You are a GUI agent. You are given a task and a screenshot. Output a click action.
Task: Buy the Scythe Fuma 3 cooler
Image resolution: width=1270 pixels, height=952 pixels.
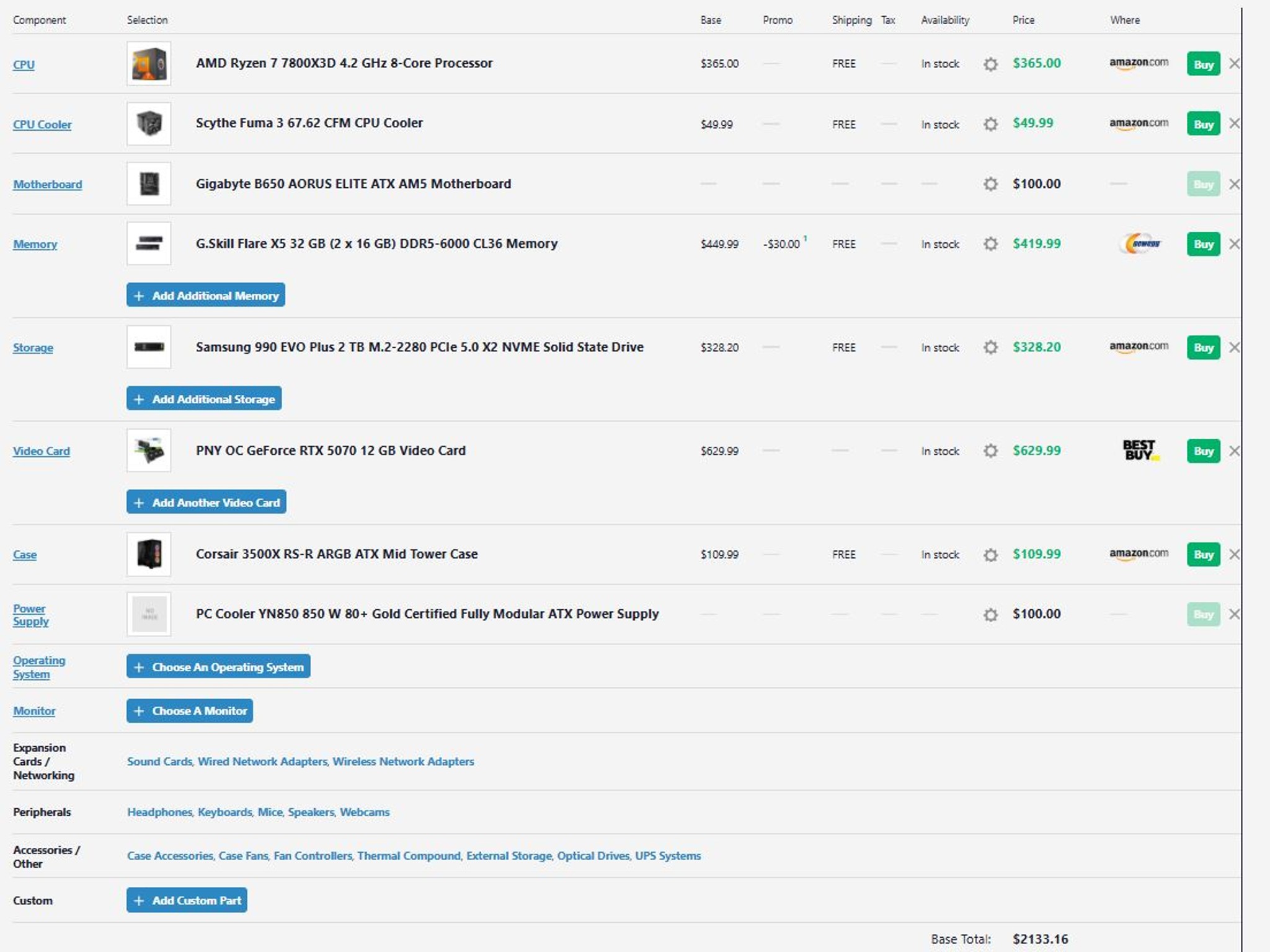[x=1203, y=124]
